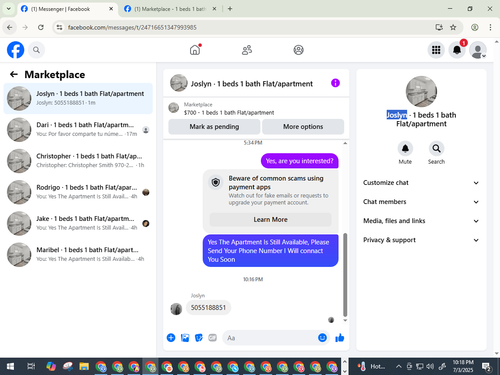Open a new browser tab
Image resolution: width=500 pixels, height=375 pixels.
click(x=230, y=9)
